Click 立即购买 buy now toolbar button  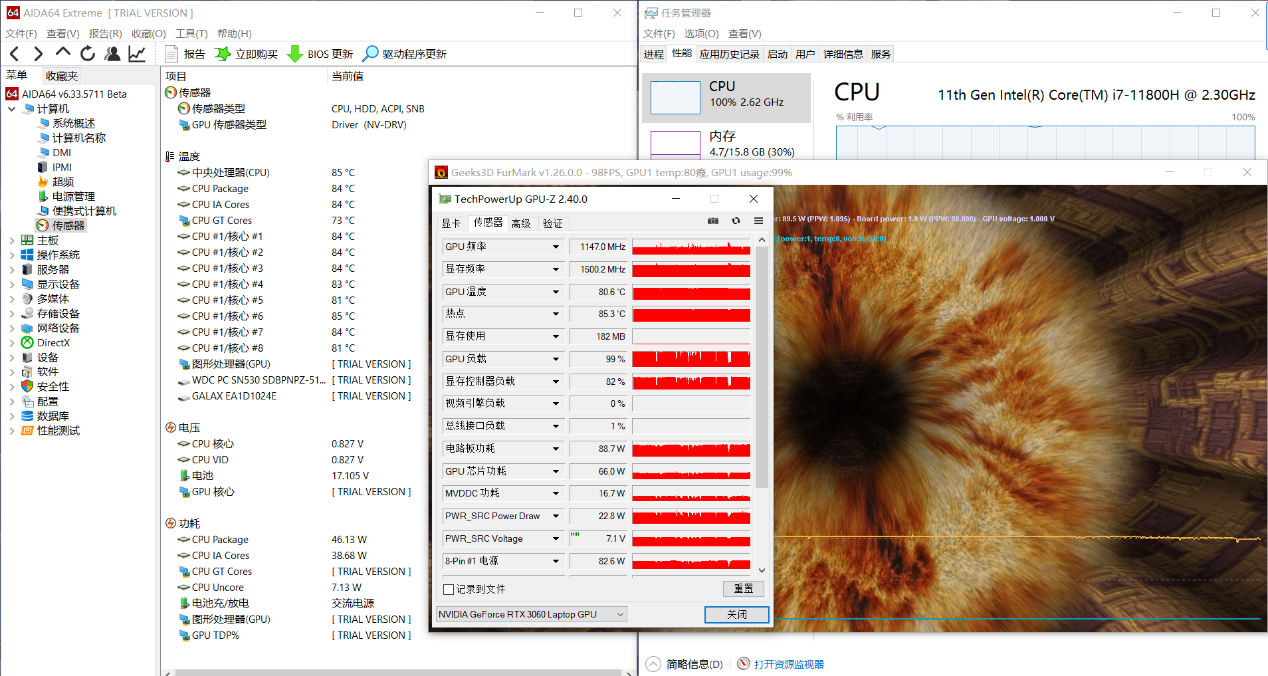pyautogui.click(x=246, y=54)
